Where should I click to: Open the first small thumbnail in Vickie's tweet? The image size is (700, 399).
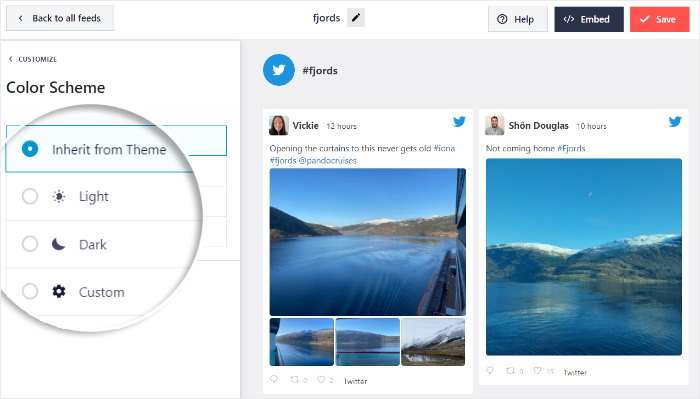pos(302,342)
